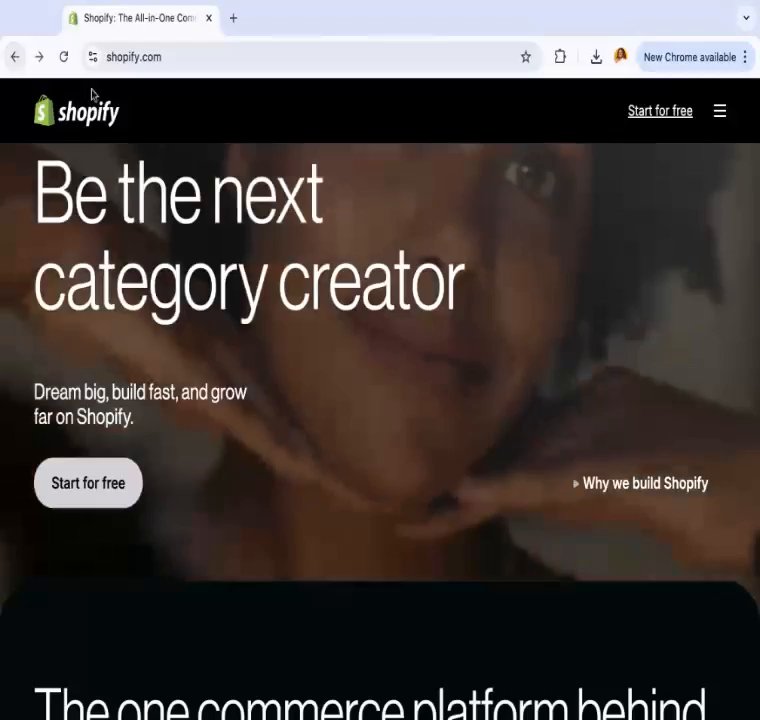This screenshot has height=720, width=760.
Task: Open the Extensions puzzle icon
Action: click(x=560, y=57)
